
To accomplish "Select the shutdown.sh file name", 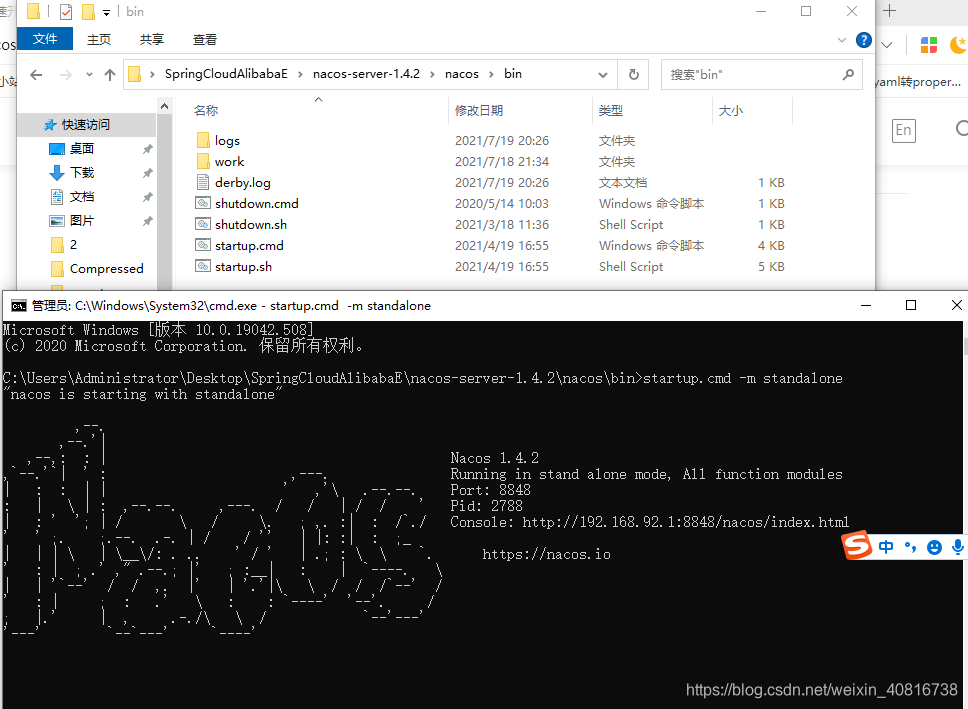I will coord(251,225).
